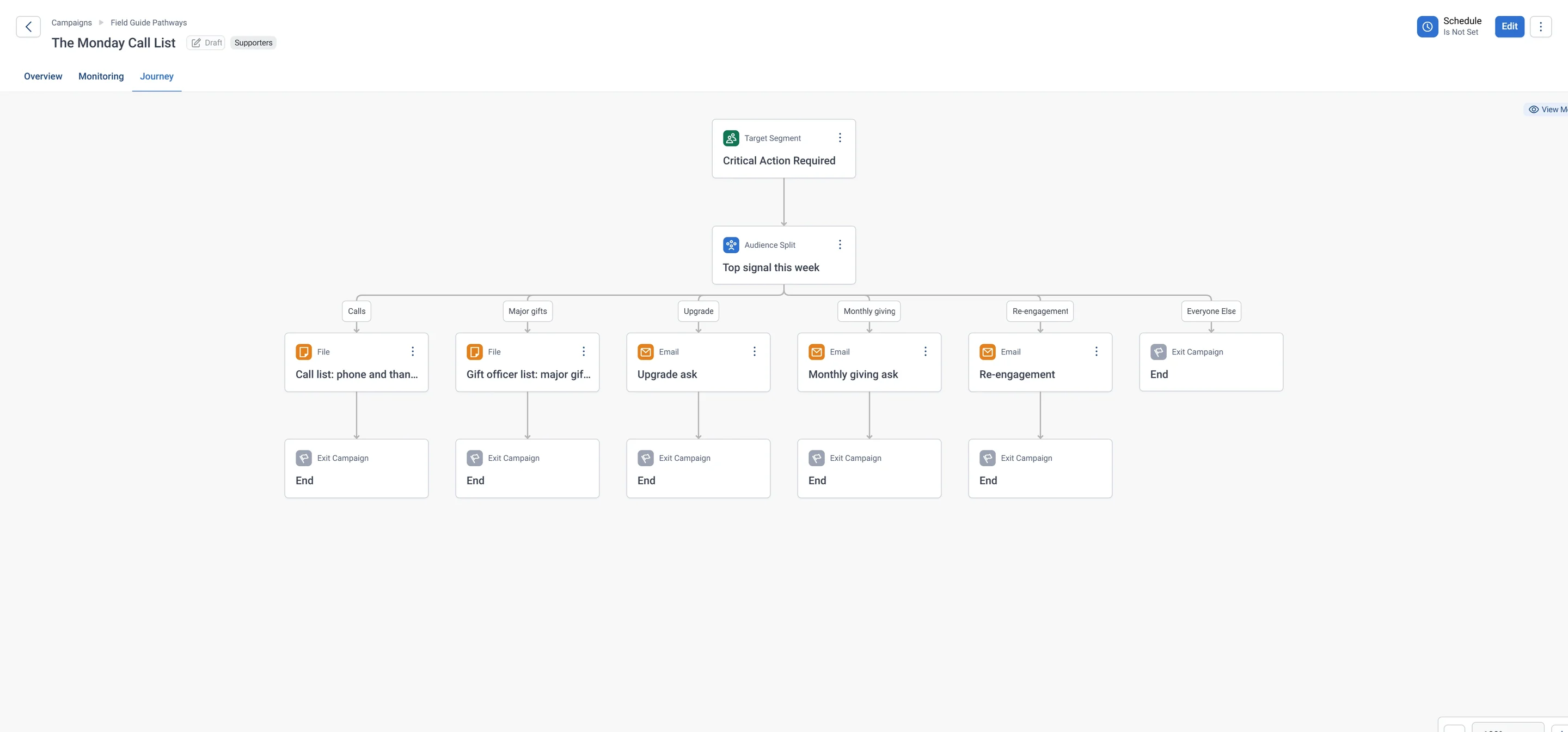Image resolution: width=1568 pixels, height=732 pixels.
Task: Open options menu on Critical Action Required node
Action: [840, 138]
